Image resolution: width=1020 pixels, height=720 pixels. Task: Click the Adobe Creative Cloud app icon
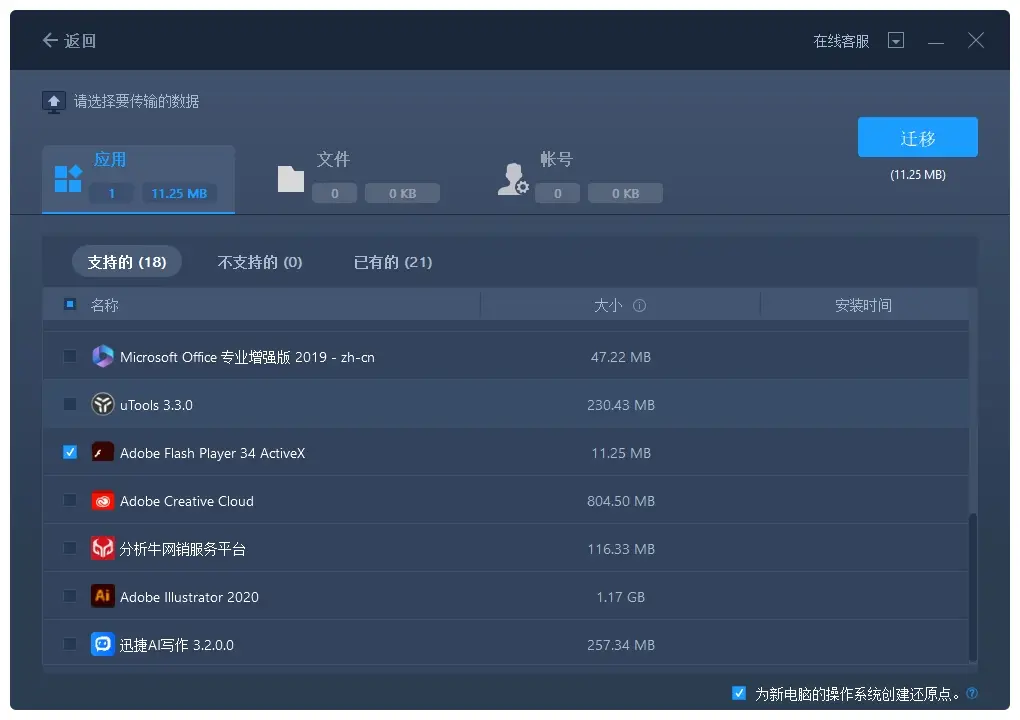(x=103, y=500)
